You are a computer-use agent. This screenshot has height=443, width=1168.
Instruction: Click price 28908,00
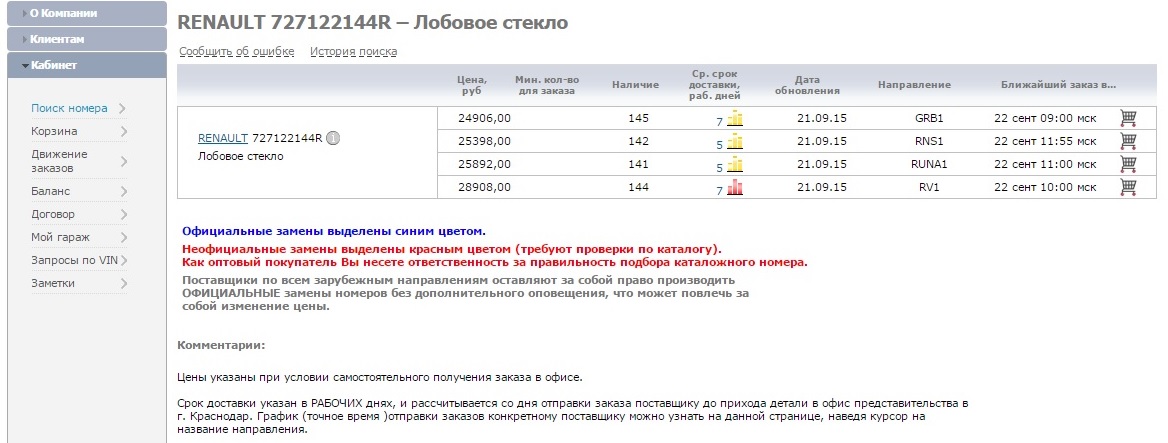[484, 188]
